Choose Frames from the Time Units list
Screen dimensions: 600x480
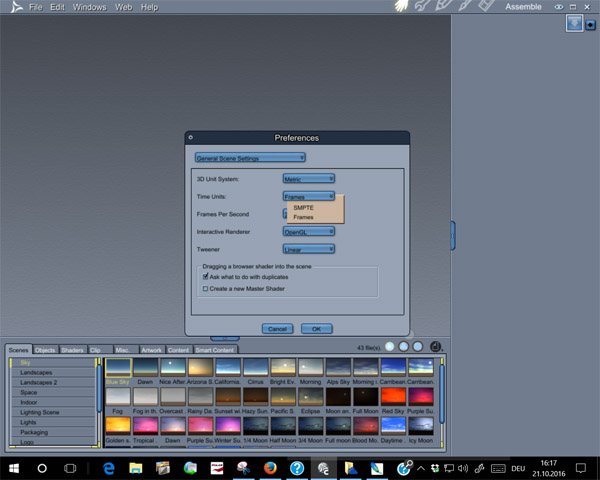click(x=303, y=217)
